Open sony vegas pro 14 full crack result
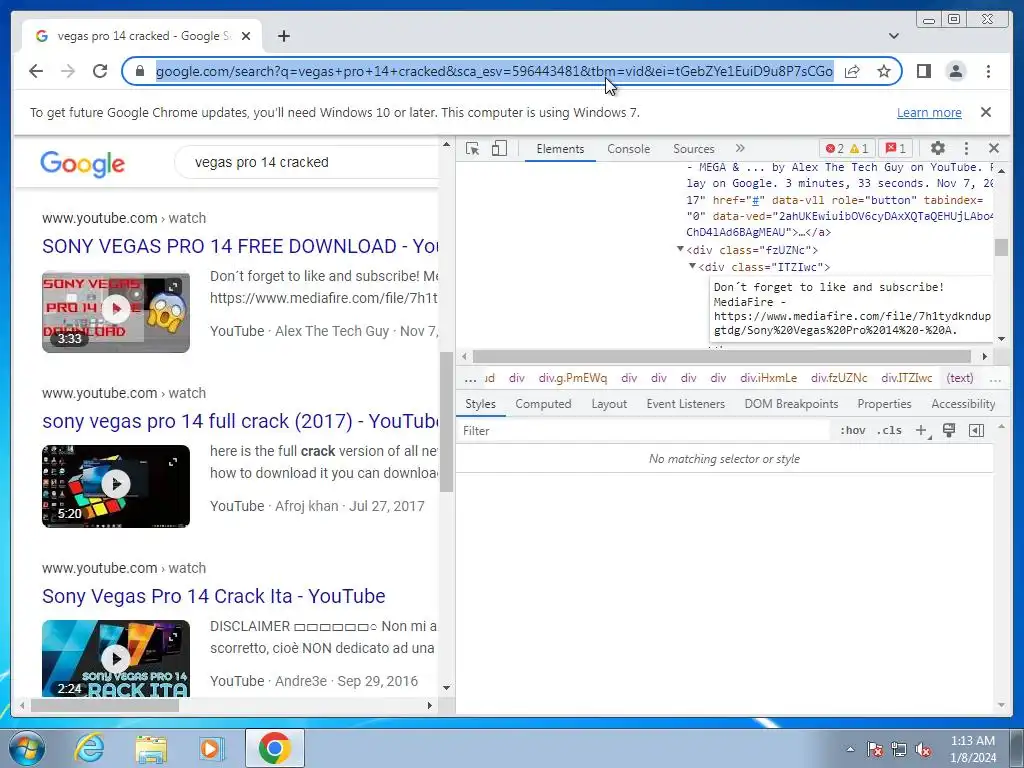1024x768 pixels. [x=240, y=421]
